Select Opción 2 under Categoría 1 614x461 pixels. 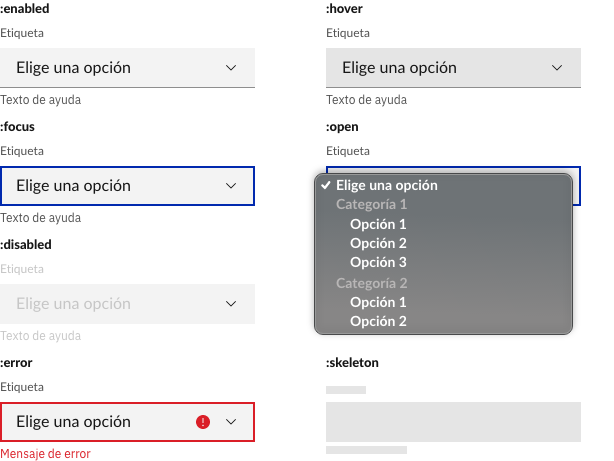(378, 243)
